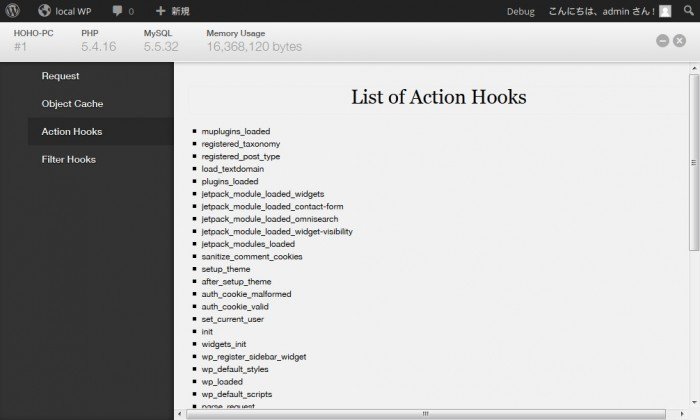The width and height of the screenshot is (700, 420).
Task: Open the search magnifier icon
Action: [x=687, y=11]
